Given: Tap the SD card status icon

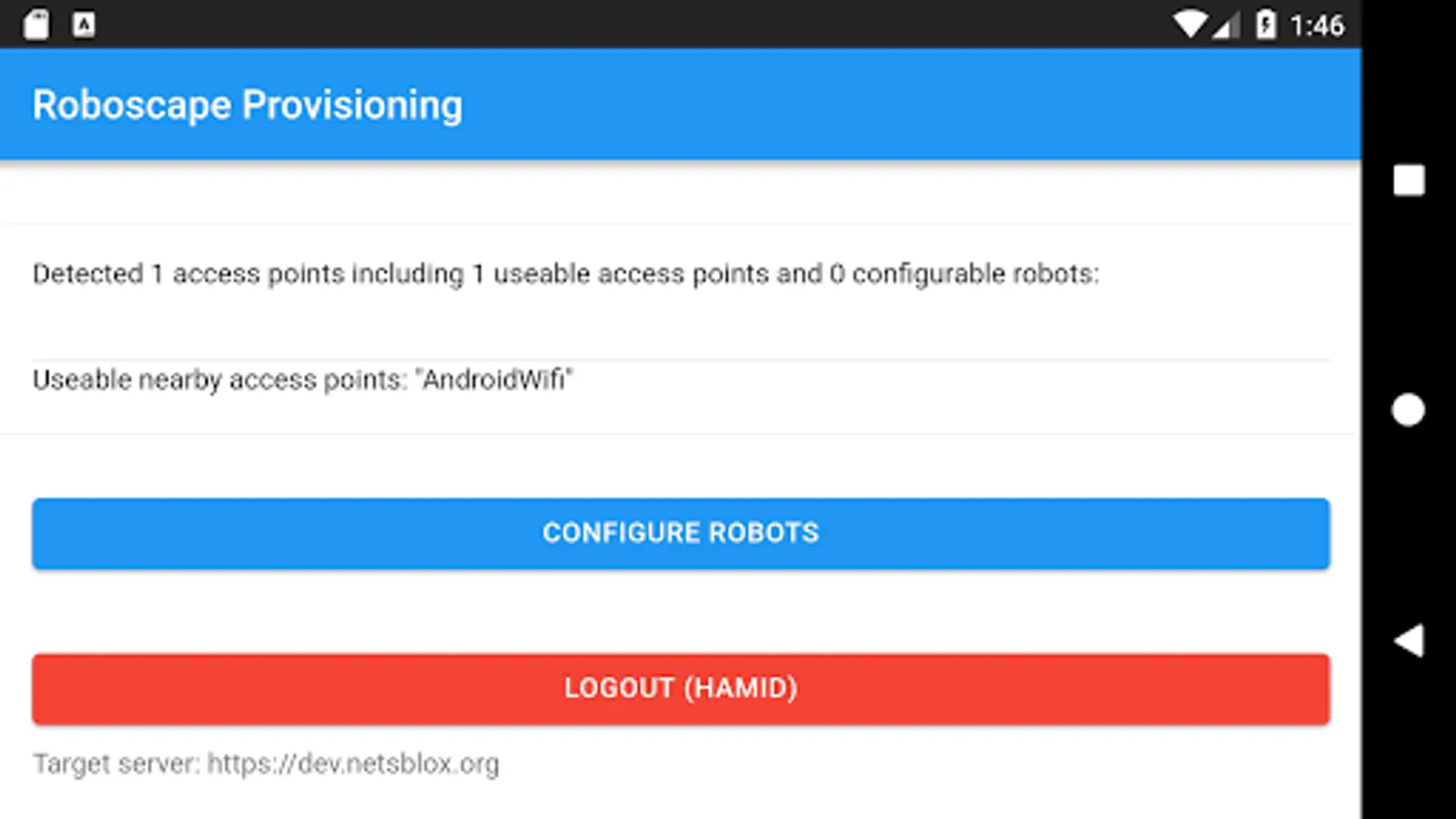Looking at the screenshot, I should (x=36, y=25).
